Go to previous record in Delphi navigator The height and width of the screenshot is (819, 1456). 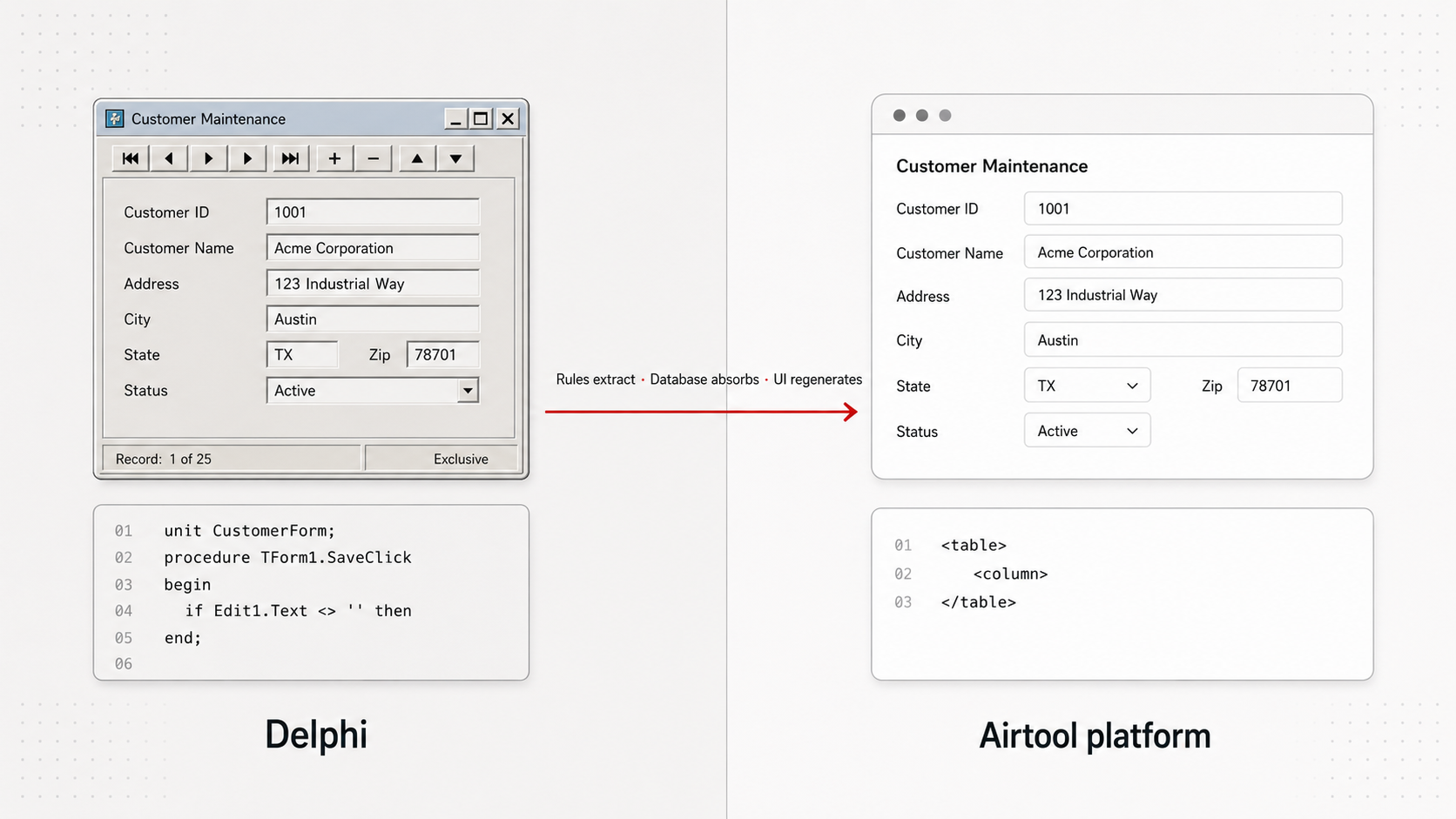[169, 158]
